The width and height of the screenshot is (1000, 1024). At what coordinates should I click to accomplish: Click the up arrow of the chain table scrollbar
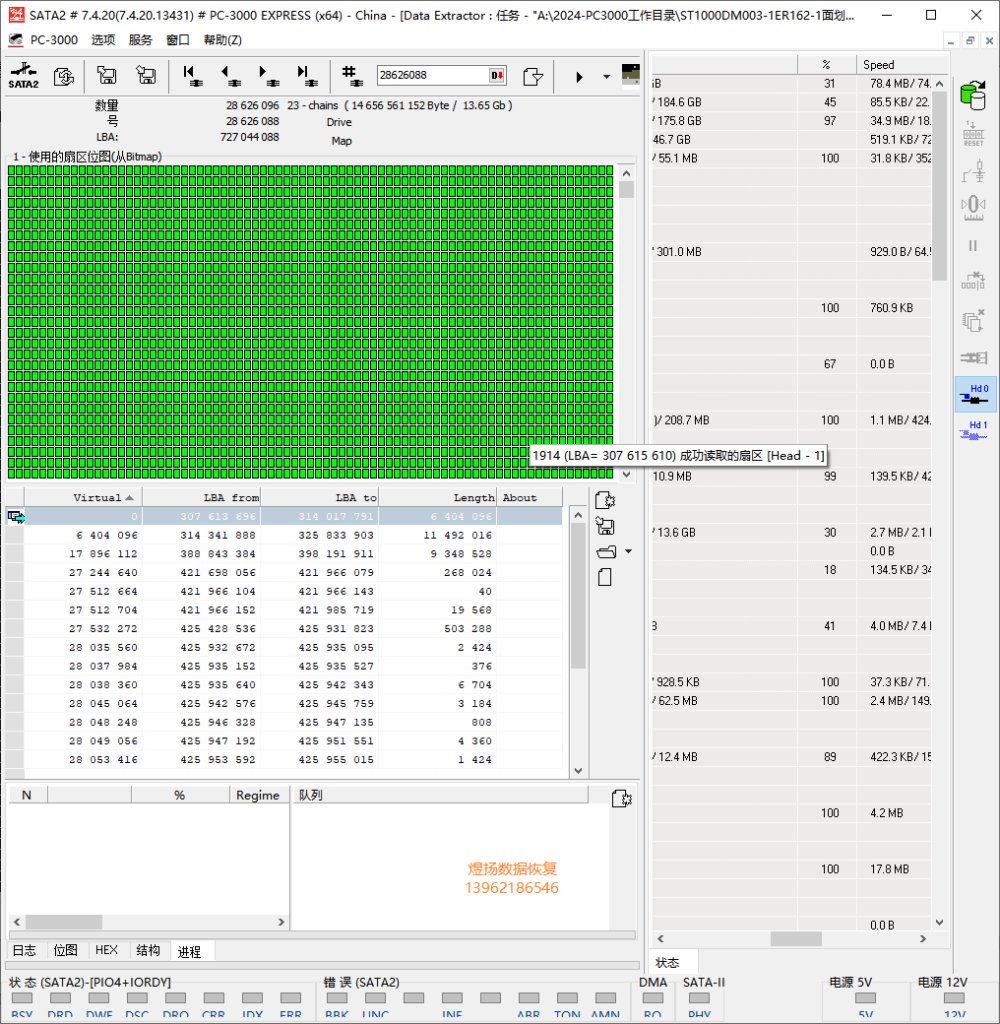pos(578,515)
